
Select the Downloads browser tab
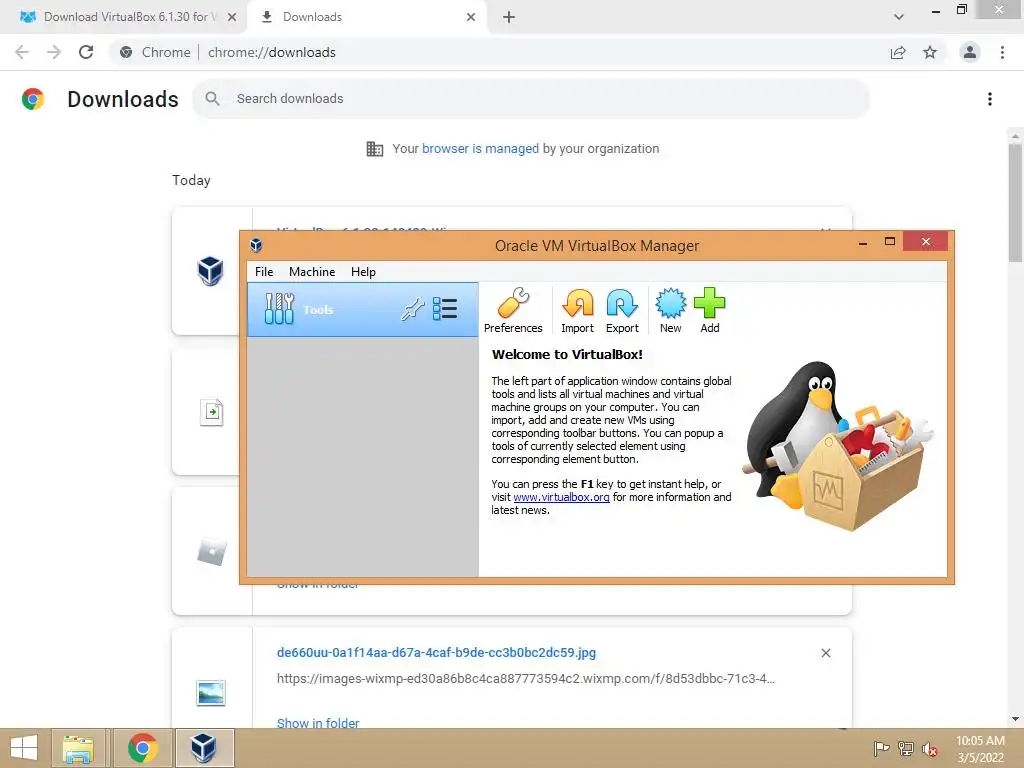[x=366, y=17]
